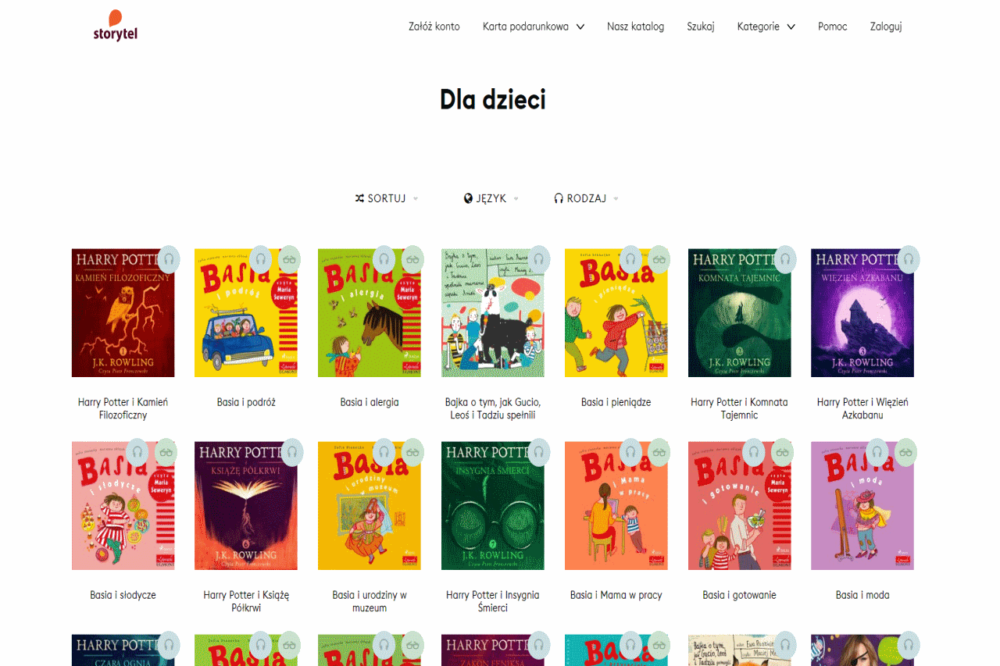Click the Załóż konto link
This screenshot has width=1000, height=666.
[434, 27]
